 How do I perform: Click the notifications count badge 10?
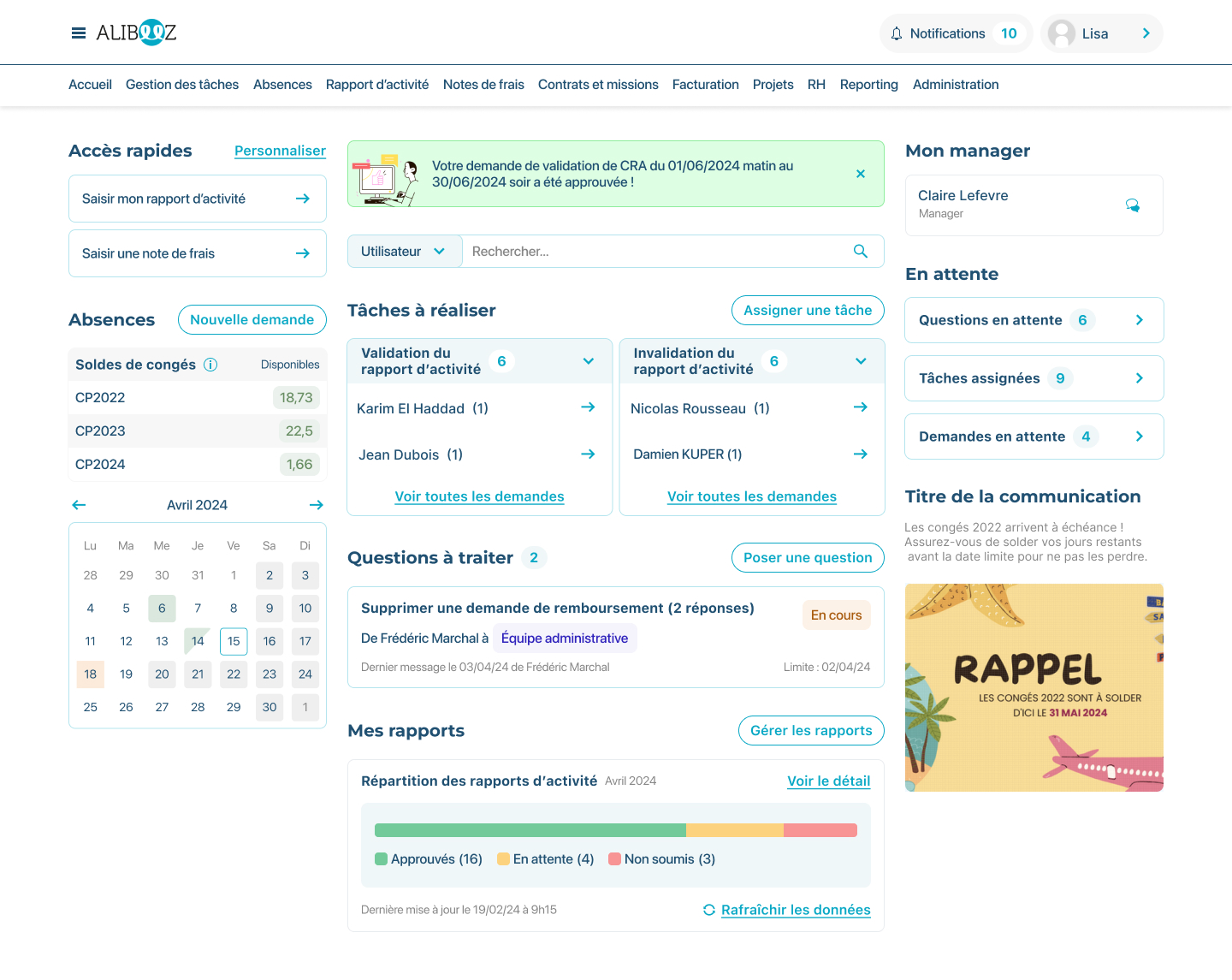[x=1009, y=33]
